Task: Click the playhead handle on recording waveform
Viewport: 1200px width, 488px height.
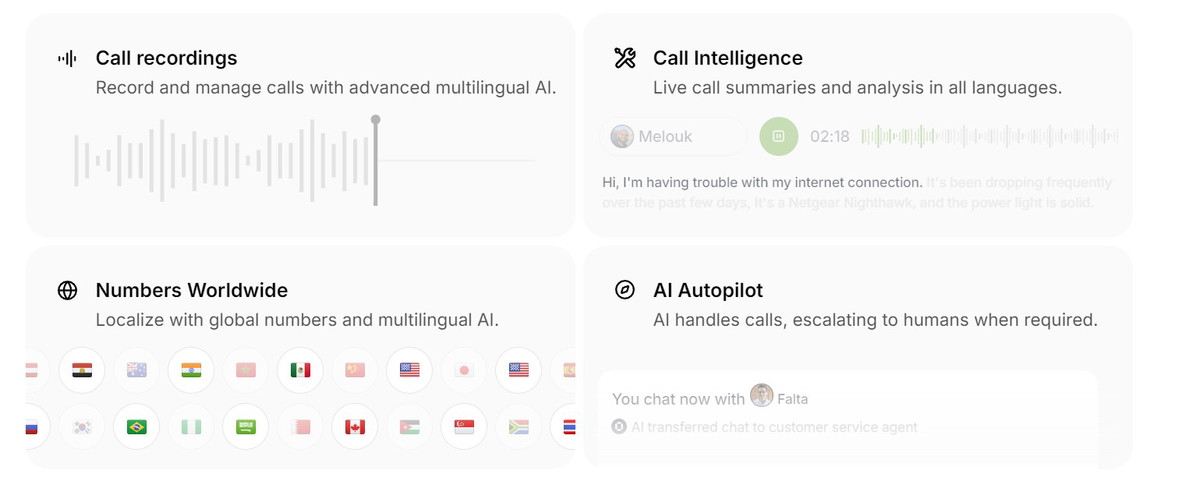Action: pyautogui.click(x=376, y=120)
